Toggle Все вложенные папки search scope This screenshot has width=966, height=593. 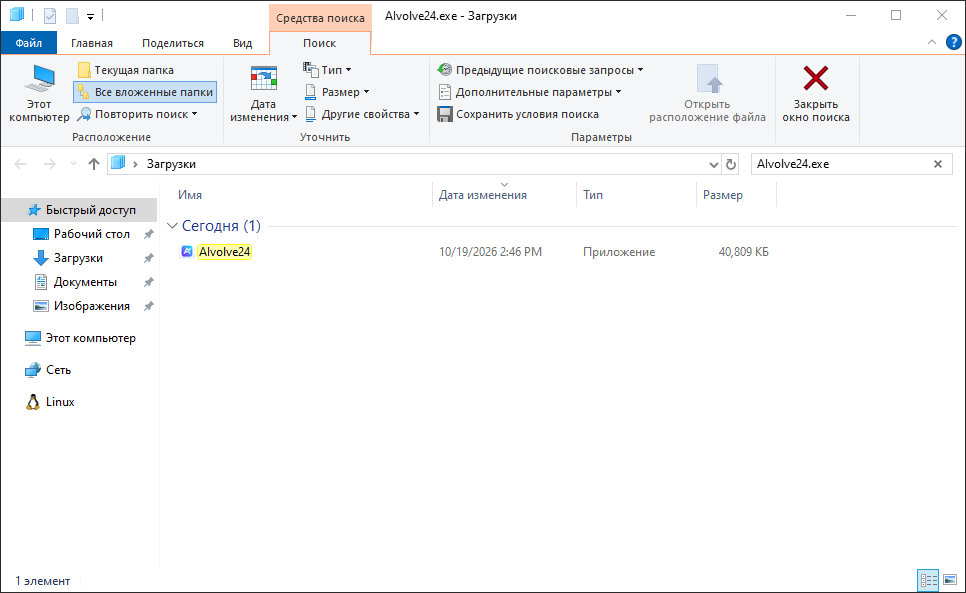tap(145, 92)
